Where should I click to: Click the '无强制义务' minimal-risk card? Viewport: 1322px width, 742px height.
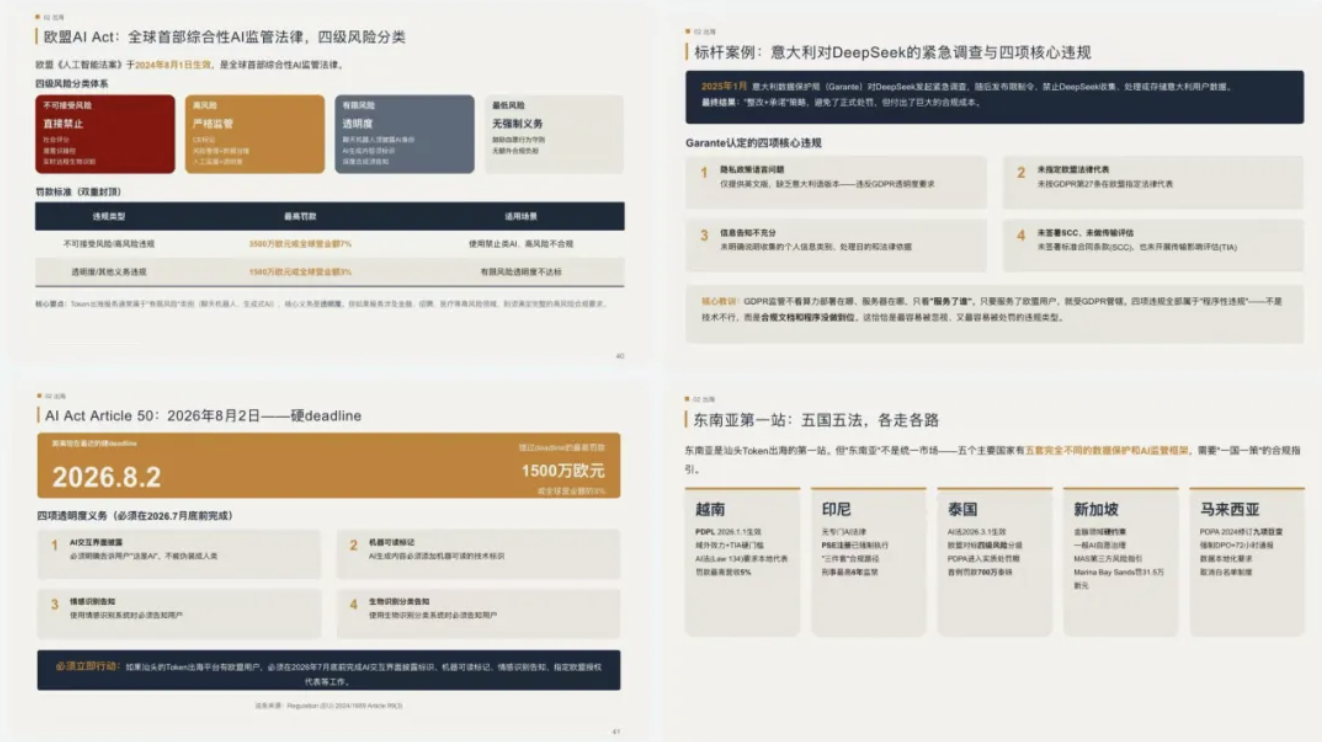click(x=554, y=134)
